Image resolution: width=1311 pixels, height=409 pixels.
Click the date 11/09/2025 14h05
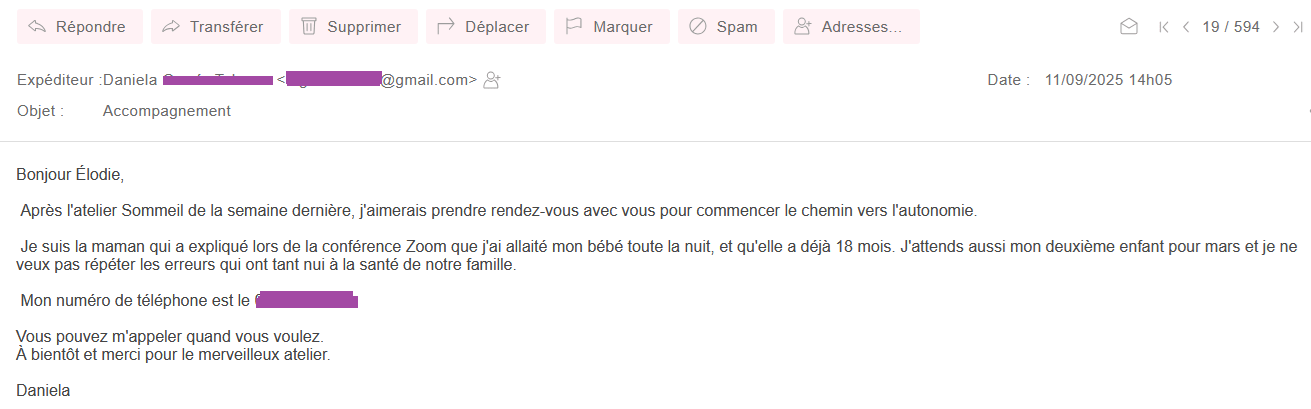point(1108,80)
